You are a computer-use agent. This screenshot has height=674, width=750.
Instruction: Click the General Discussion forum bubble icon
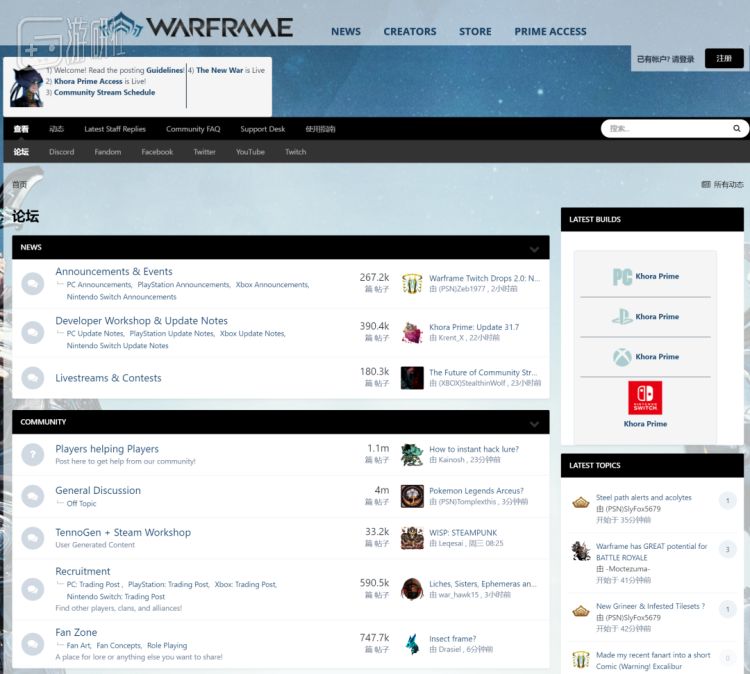[x=33, y=496]
